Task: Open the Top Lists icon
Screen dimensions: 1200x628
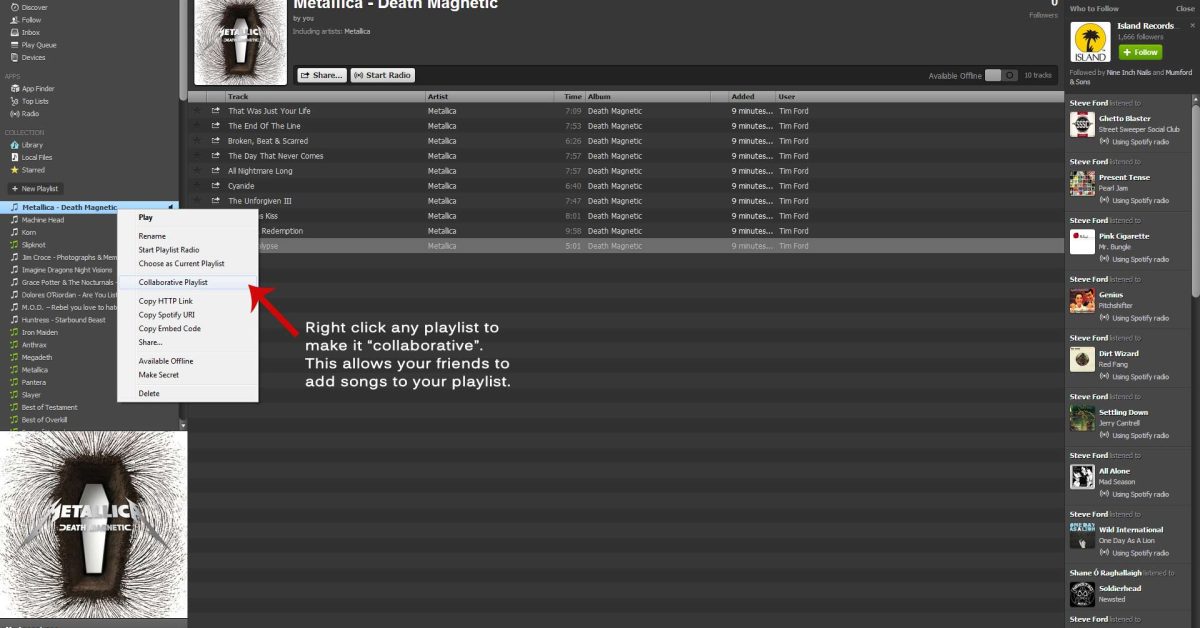Action: coord(14,101)
